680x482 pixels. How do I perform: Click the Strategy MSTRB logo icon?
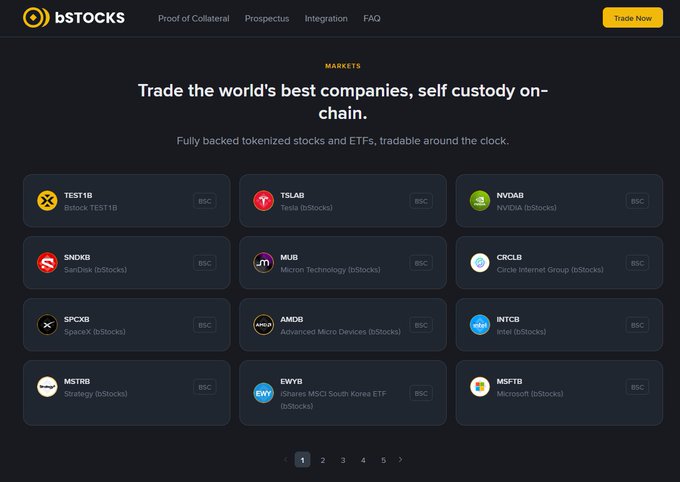tap(47, 387)
